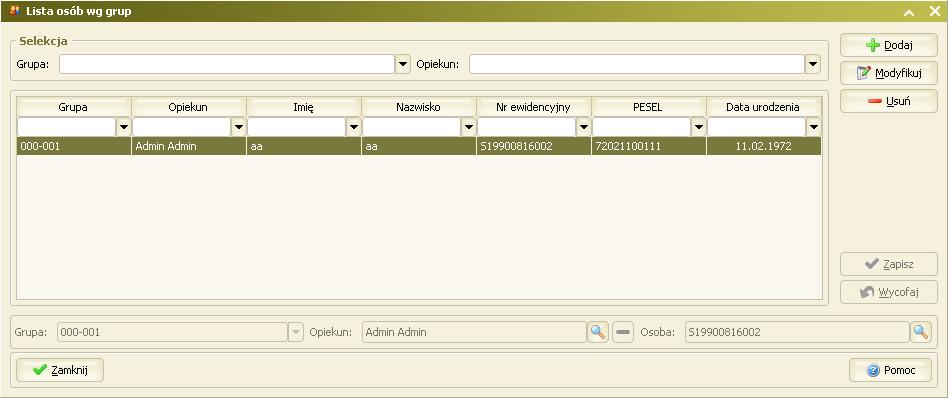Click magnifier icon next to Osoba field
The image size is (948, 398).
pos(921,332)
